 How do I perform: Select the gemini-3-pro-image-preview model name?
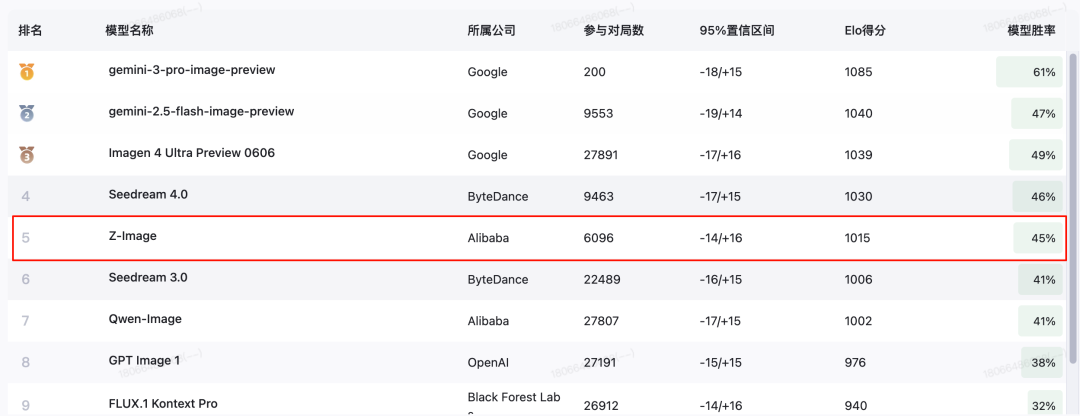pyautogui.click(x=192, y=70)
